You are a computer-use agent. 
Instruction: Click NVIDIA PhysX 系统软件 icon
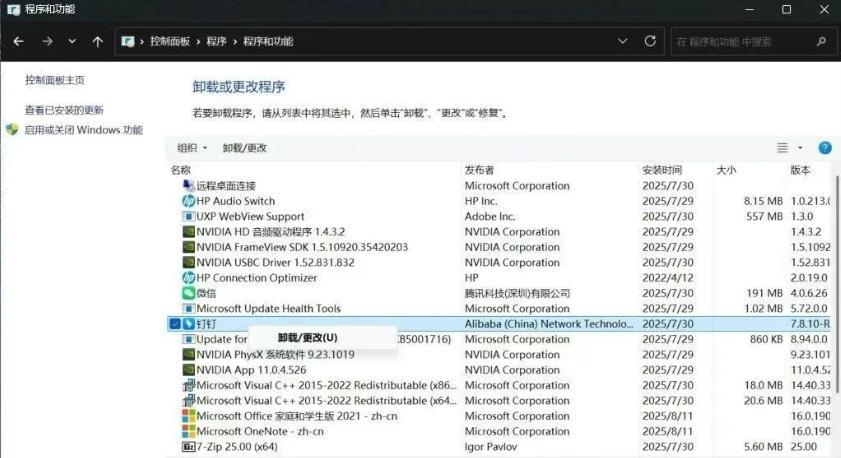click(x=188, y=354)
